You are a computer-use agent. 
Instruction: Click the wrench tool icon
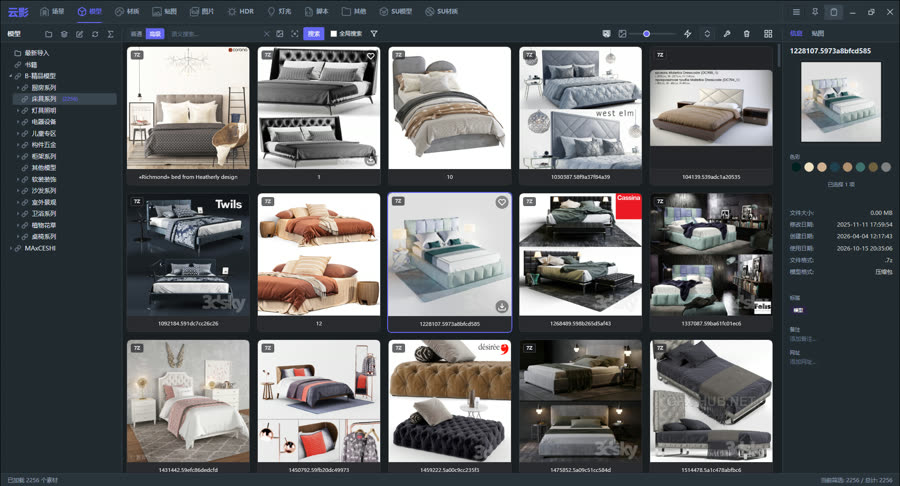(x=727, y=34)
